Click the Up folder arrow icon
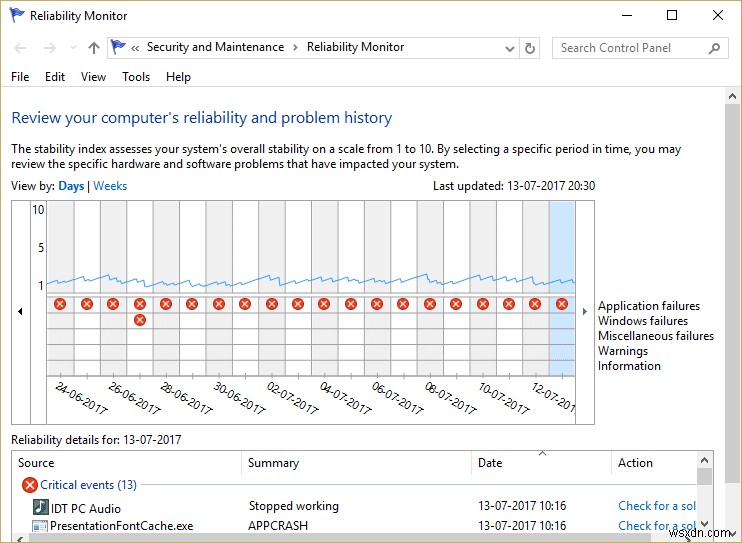Image resolution: width=742 pixels, height=543 pixels. (94, 48)
